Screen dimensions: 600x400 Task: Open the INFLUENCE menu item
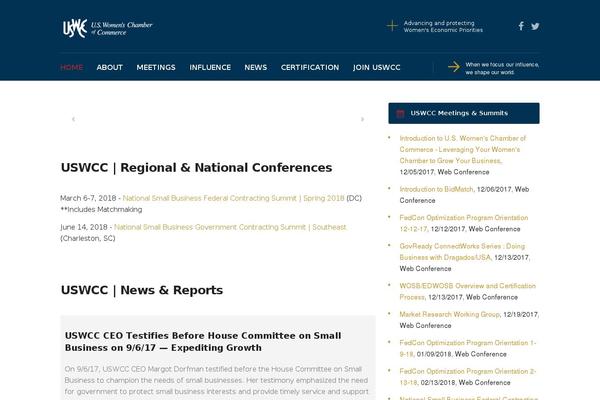pyautogui.click(x=210, y=67)
